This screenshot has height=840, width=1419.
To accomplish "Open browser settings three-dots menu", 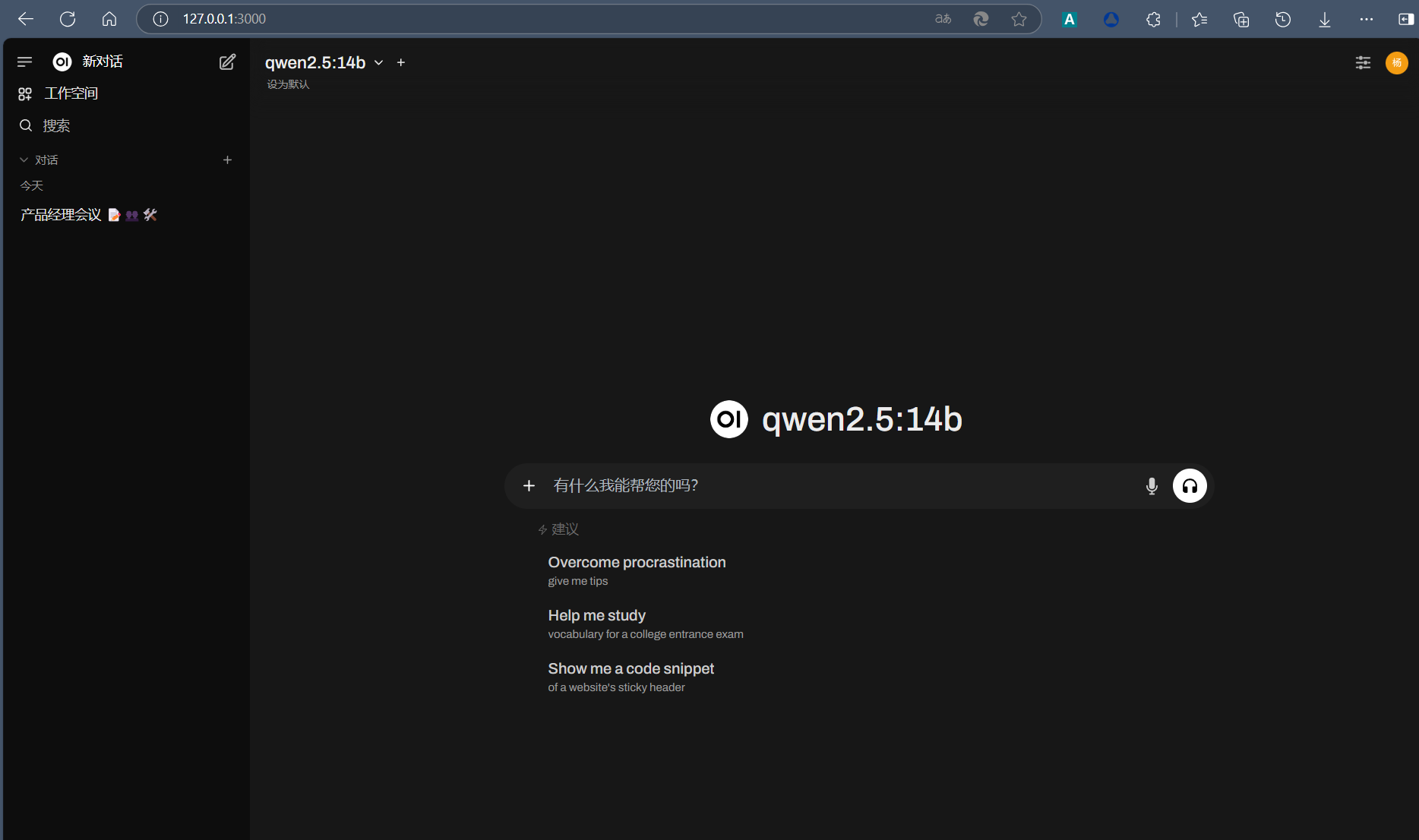I will [x=1367, y=19].
